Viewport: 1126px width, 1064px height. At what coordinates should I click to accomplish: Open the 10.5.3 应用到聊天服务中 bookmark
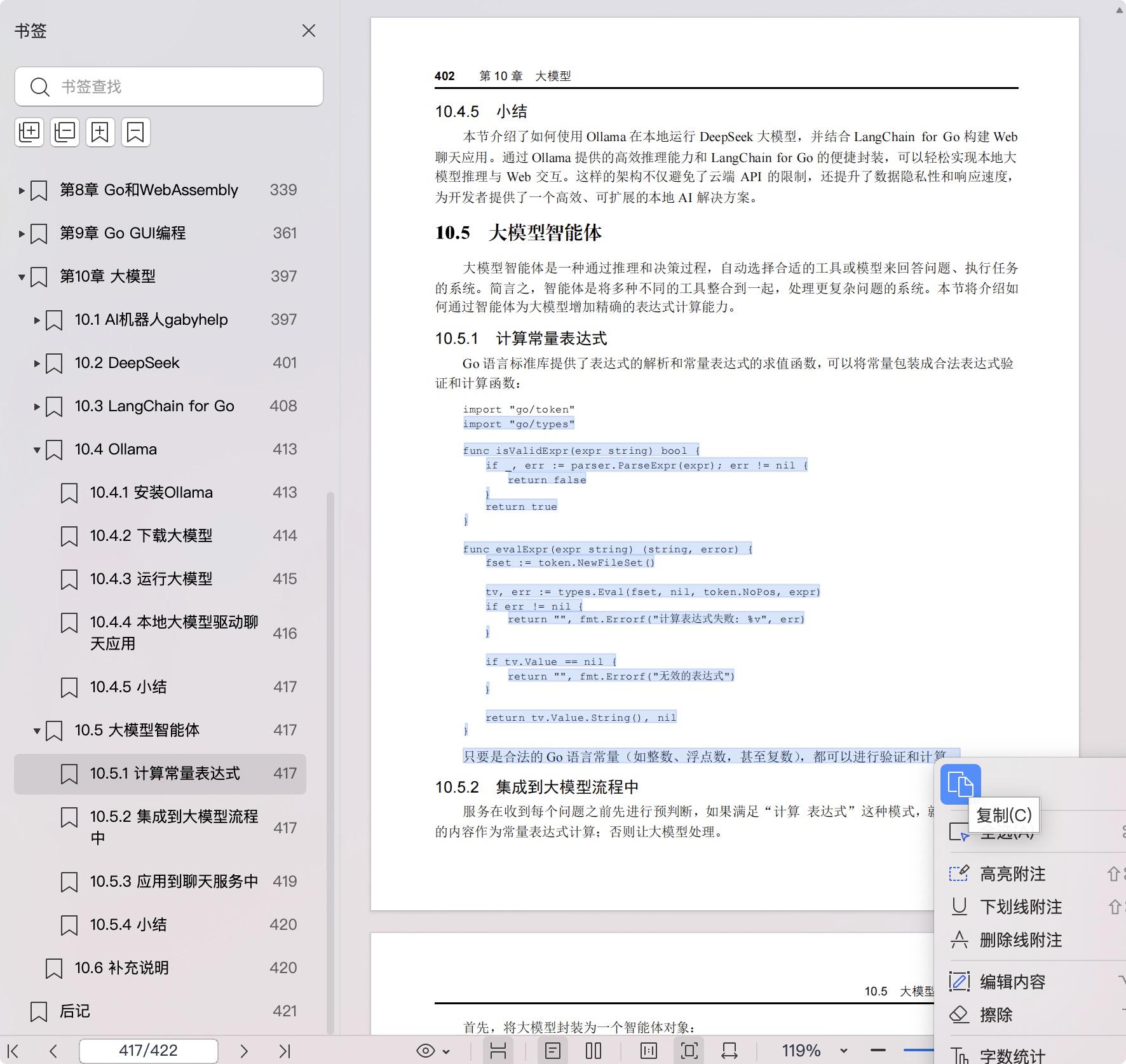pos(173,881)
